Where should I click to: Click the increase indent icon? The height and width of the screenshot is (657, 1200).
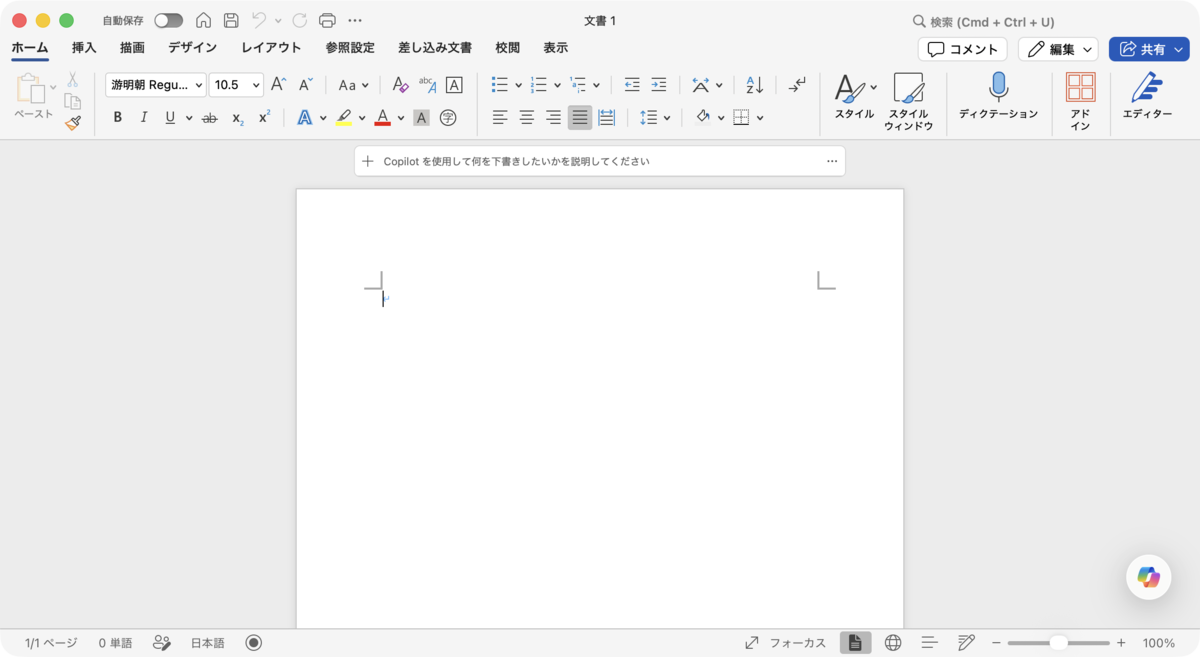click(658, 85)
